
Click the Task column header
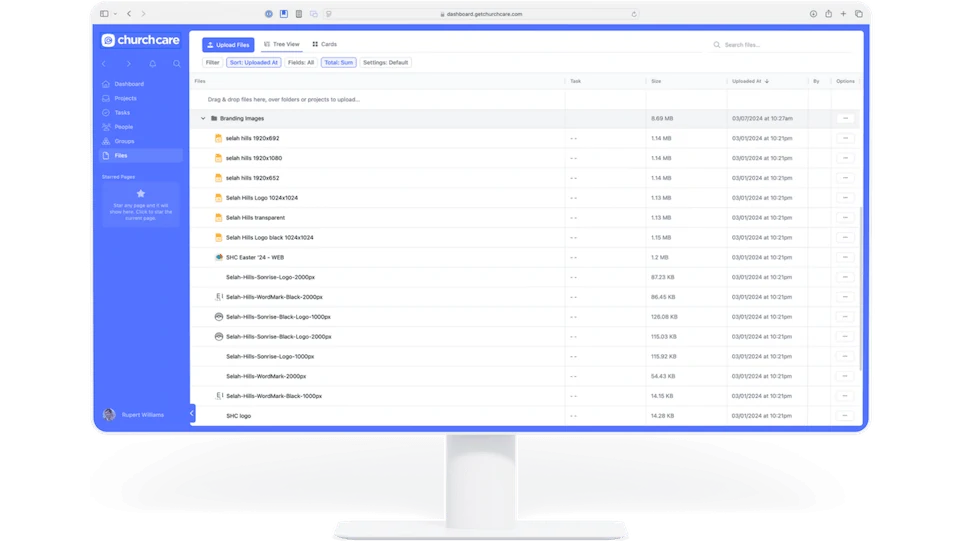pyautogui.click(x=575, y=81)
